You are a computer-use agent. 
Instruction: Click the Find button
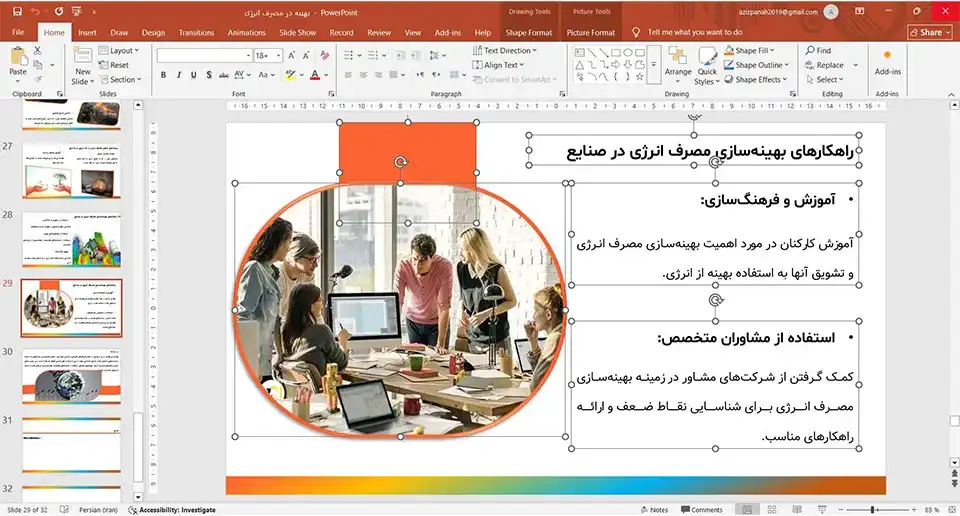click(x=819, y=50)
